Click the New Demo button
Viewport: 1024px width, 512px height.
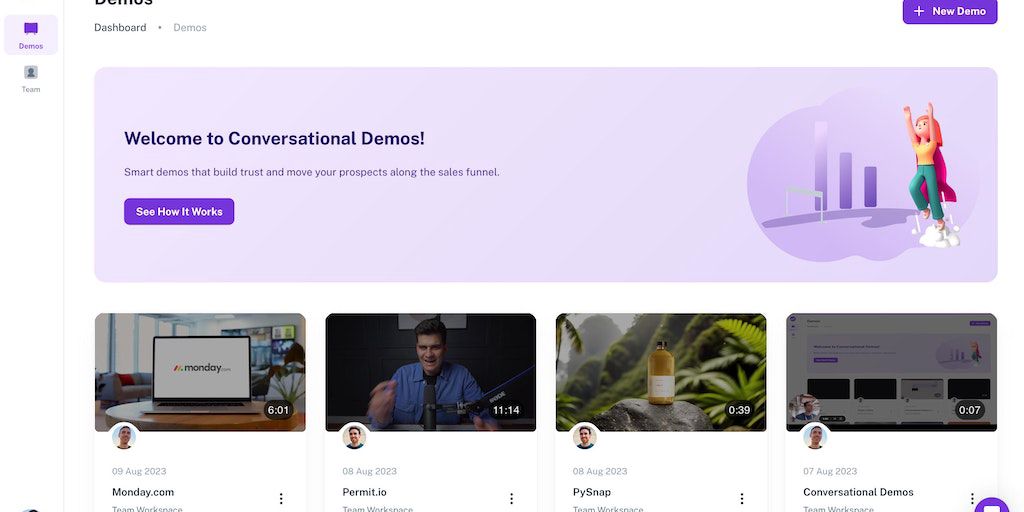tap(949, 11)
